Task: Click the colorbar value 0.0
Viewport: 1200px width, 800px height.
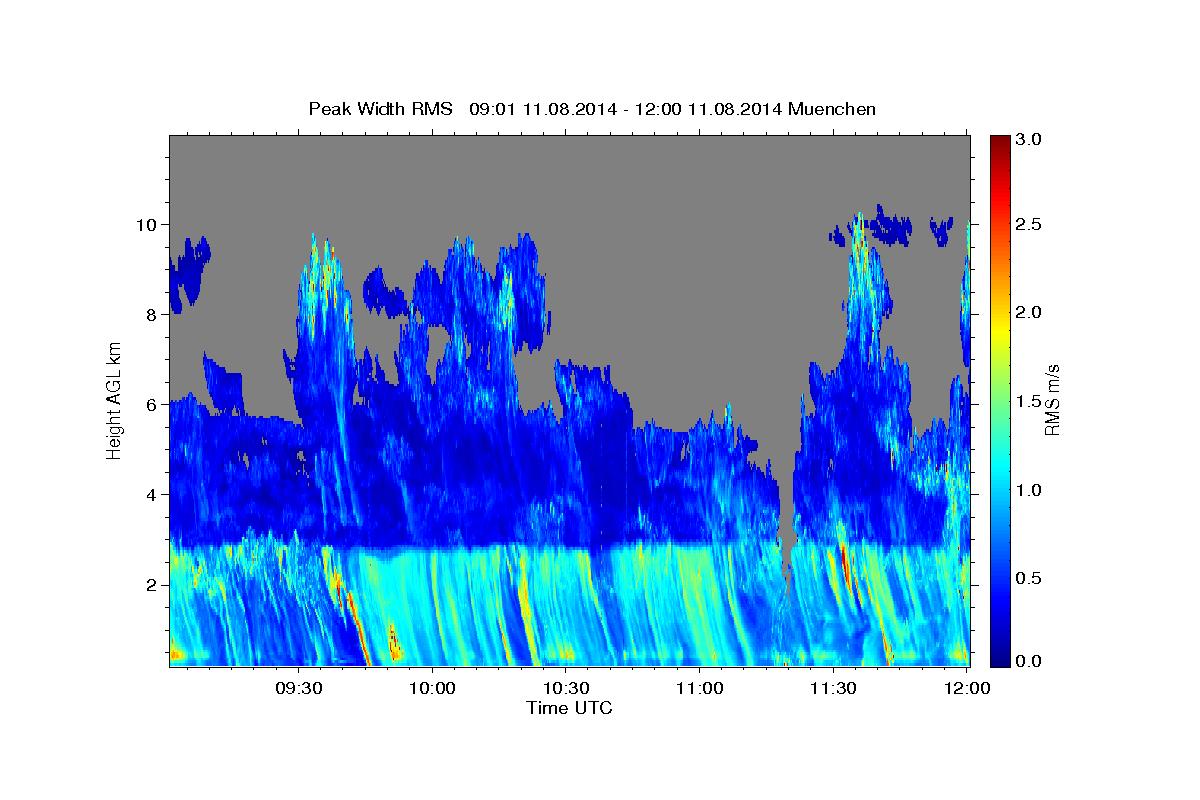Action: point(1029,660)
